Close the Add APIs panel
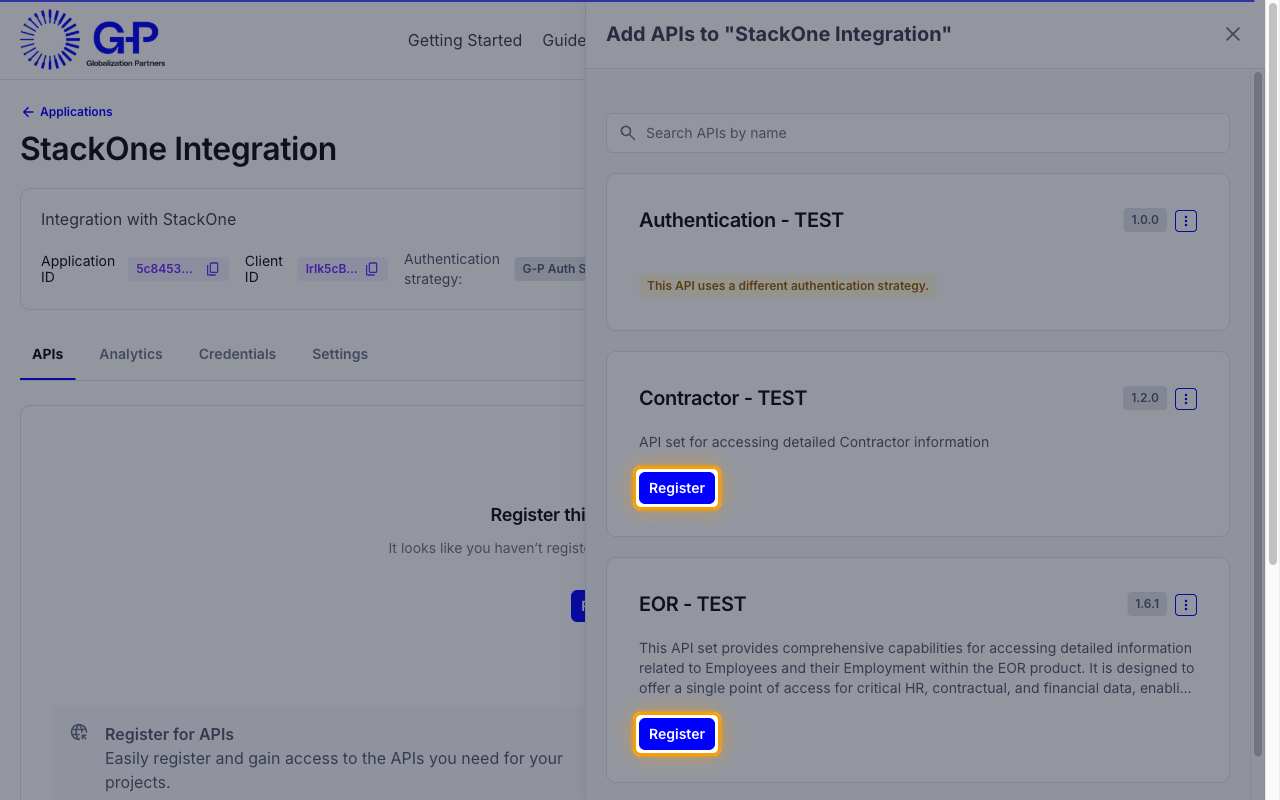Screen dimensions: 1280x800 pos(1233,34)
